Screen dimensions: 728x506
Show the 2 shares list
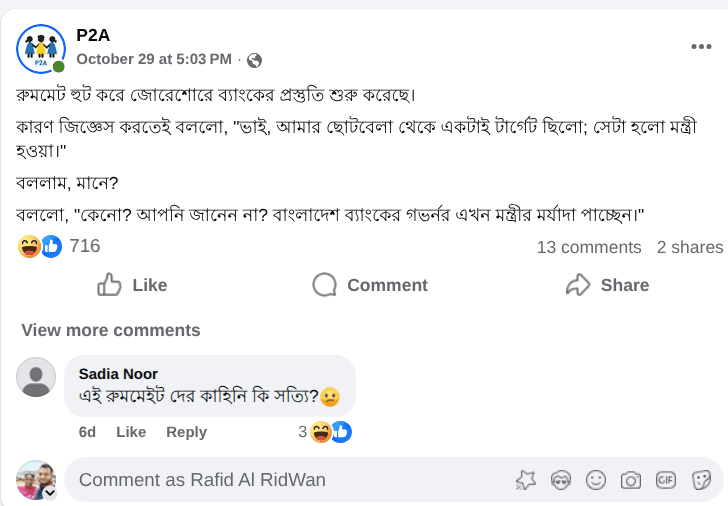pos(689,247)
